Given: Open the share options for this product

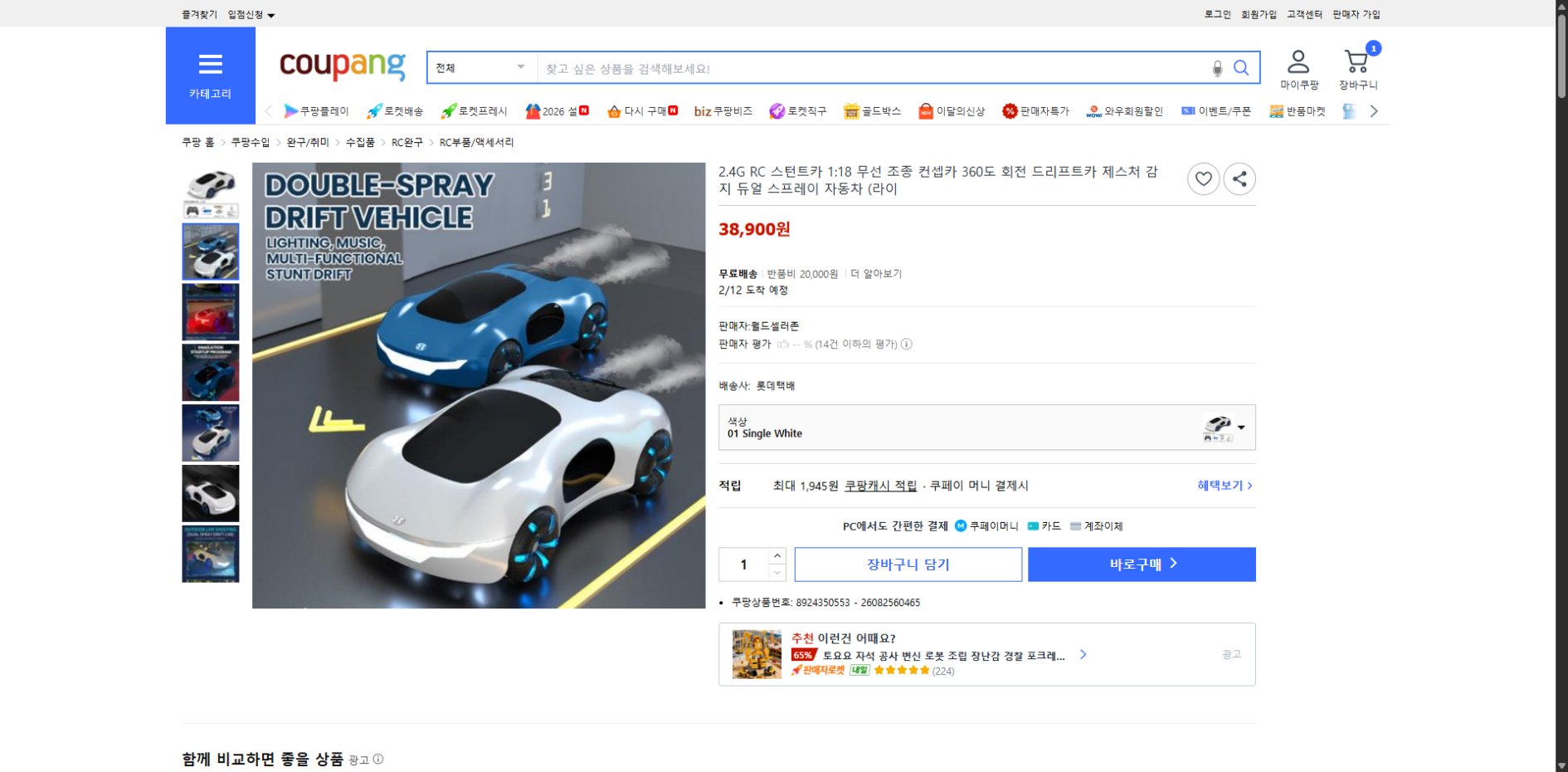Looking at the screenshot, I should click(x=1239, y=178).
